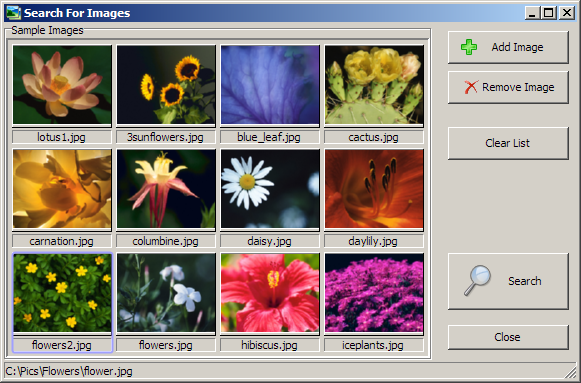Select the 3sunflowers.jpg thumbnail
Screen dimensions: 581x383
click(x=166, y=85)
